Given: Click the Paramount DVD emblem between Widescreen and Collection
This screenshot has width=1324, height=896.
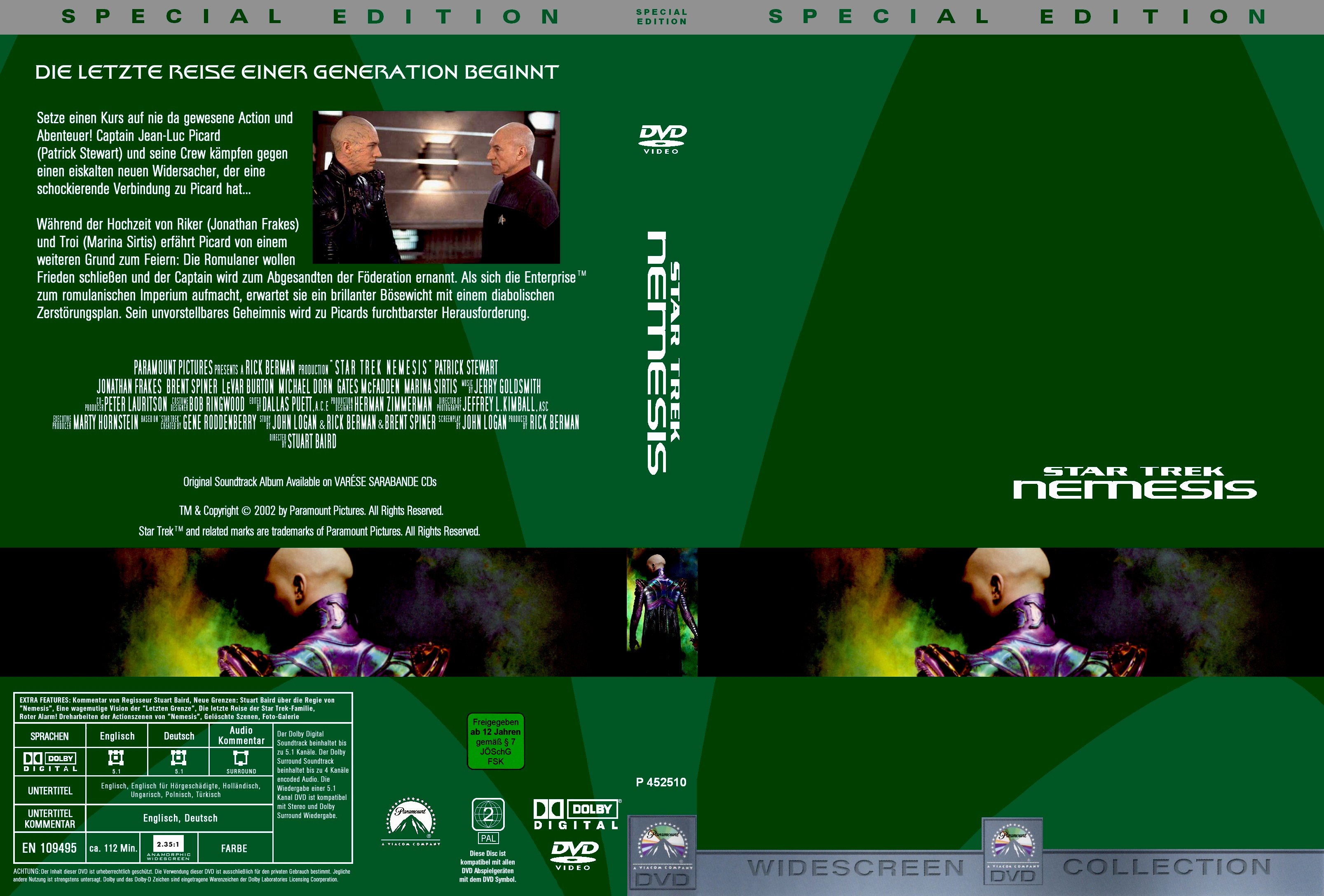Looking at the screenshot, I should tap(1013, 851).
